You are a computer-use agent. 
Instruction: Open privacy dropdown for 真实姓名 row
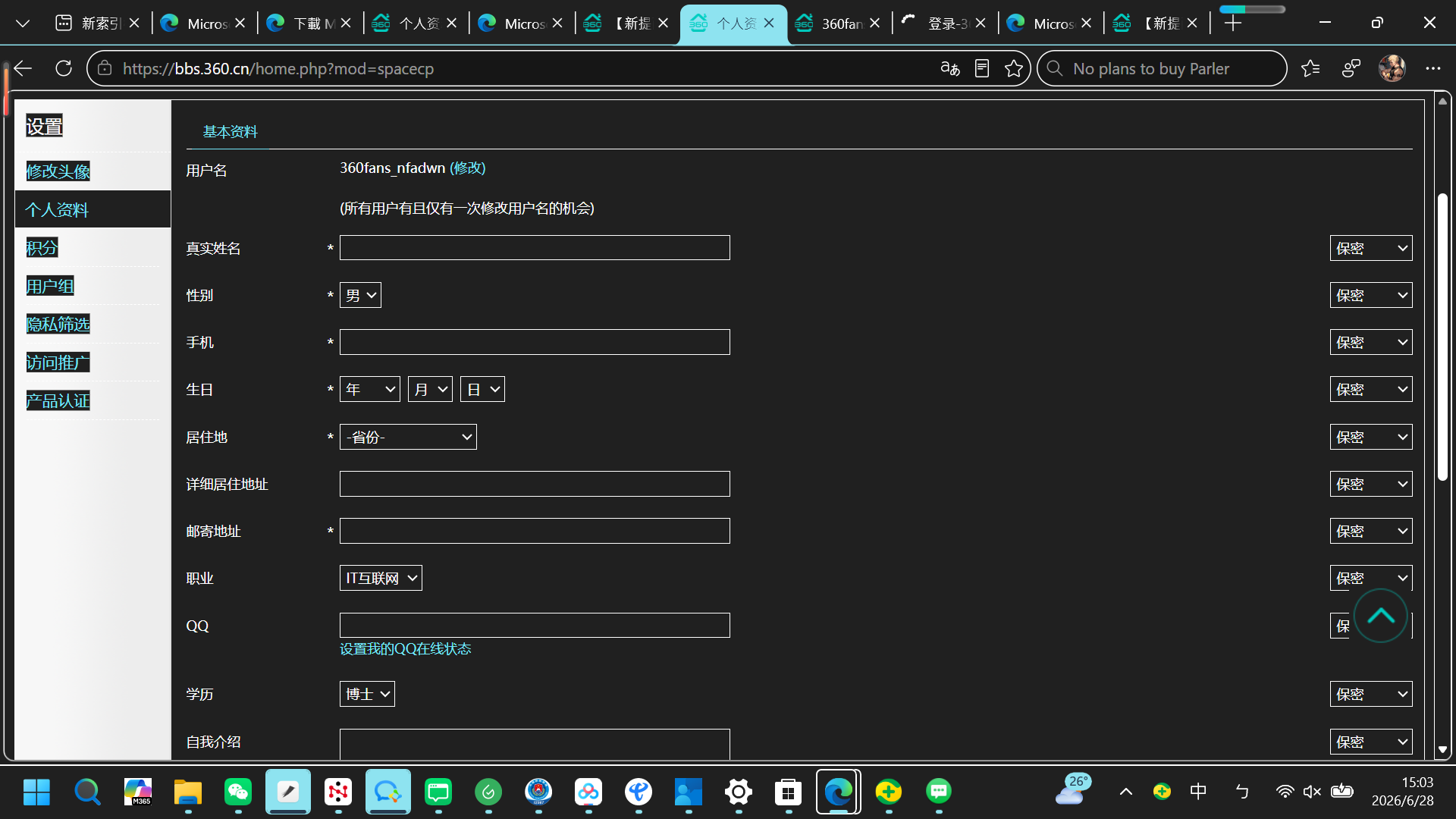coord(1371,248)
